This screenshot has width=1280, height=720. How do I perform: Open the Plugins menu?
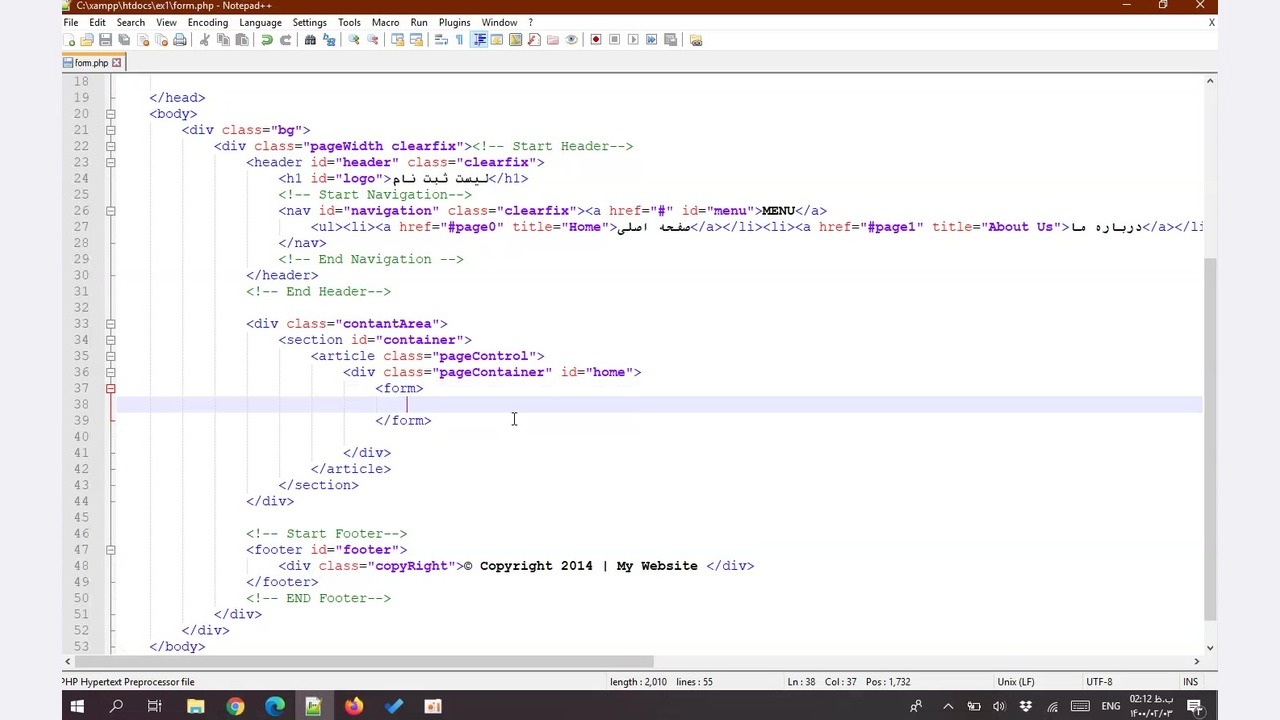point(454,22)
